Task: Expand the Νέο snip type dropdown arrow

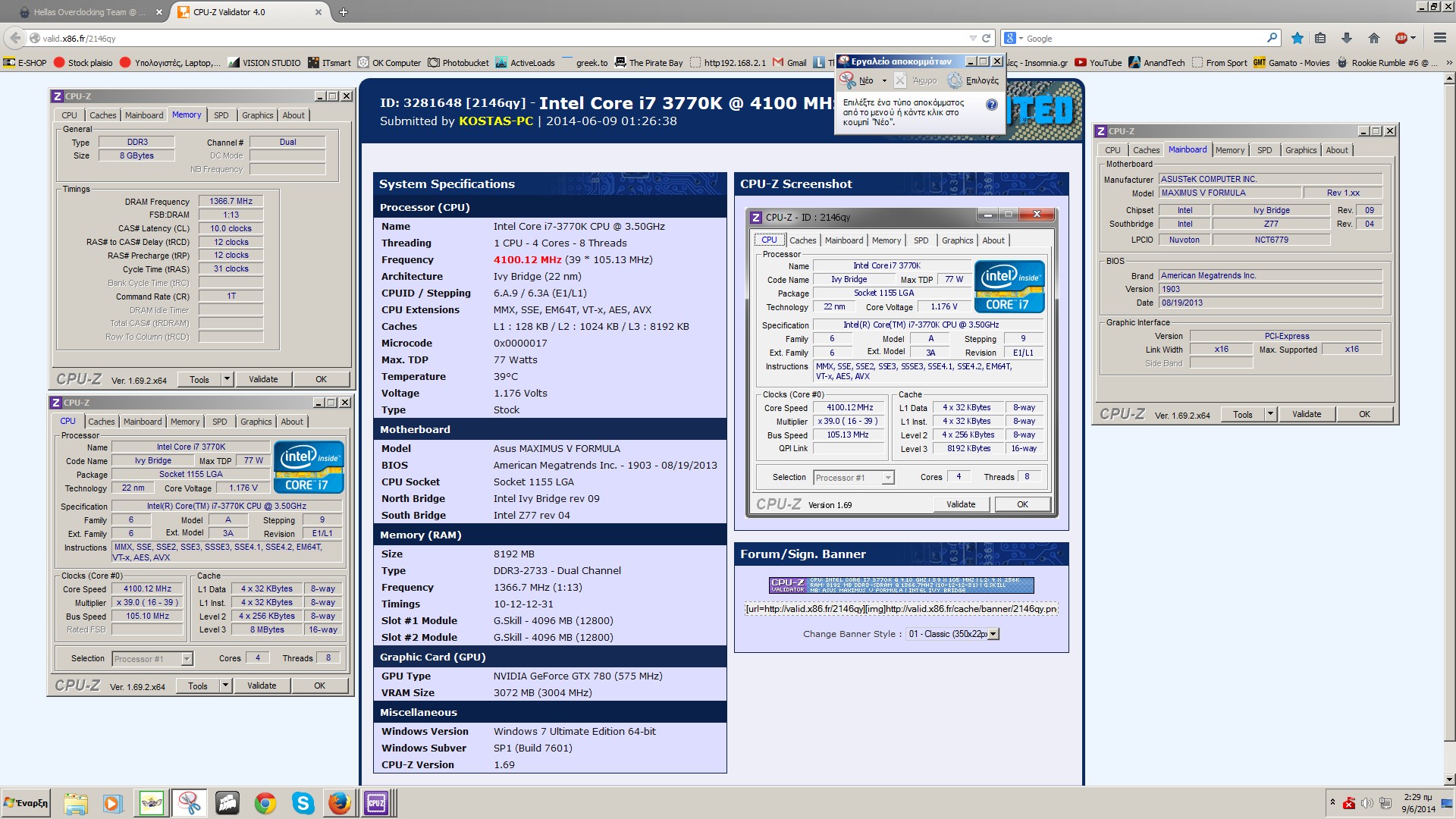Action: (x=883, y=80)
